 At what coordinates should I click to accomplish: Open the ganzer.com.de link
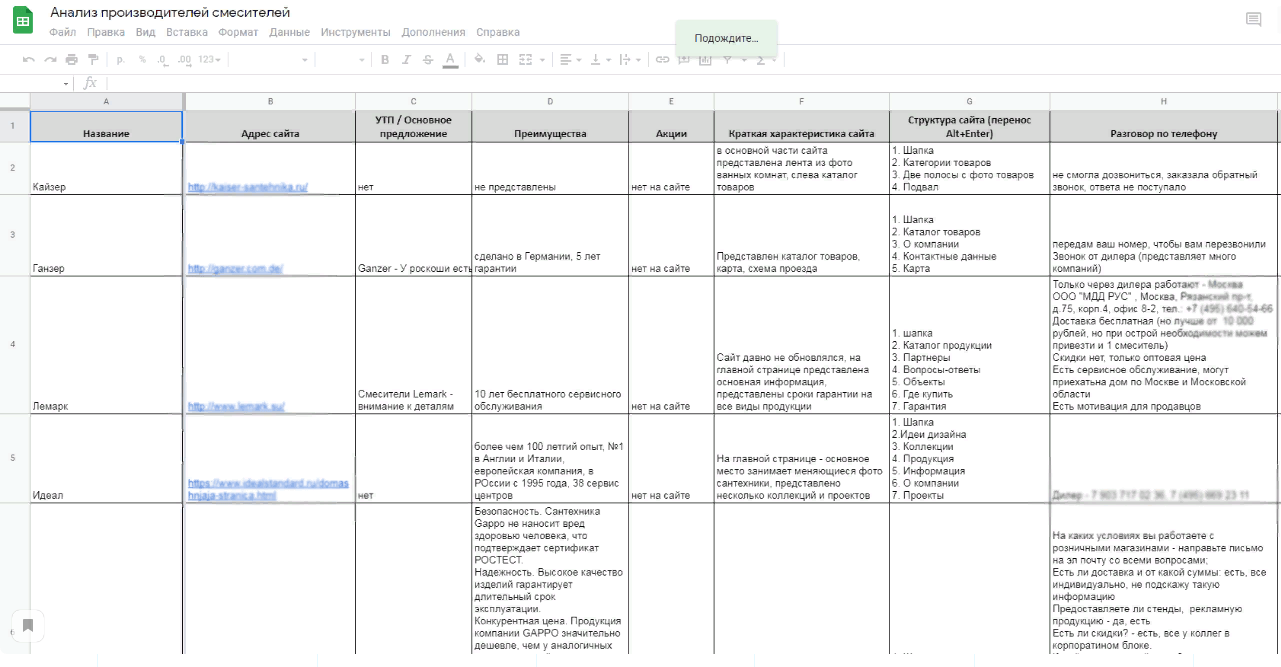point(236,269)
